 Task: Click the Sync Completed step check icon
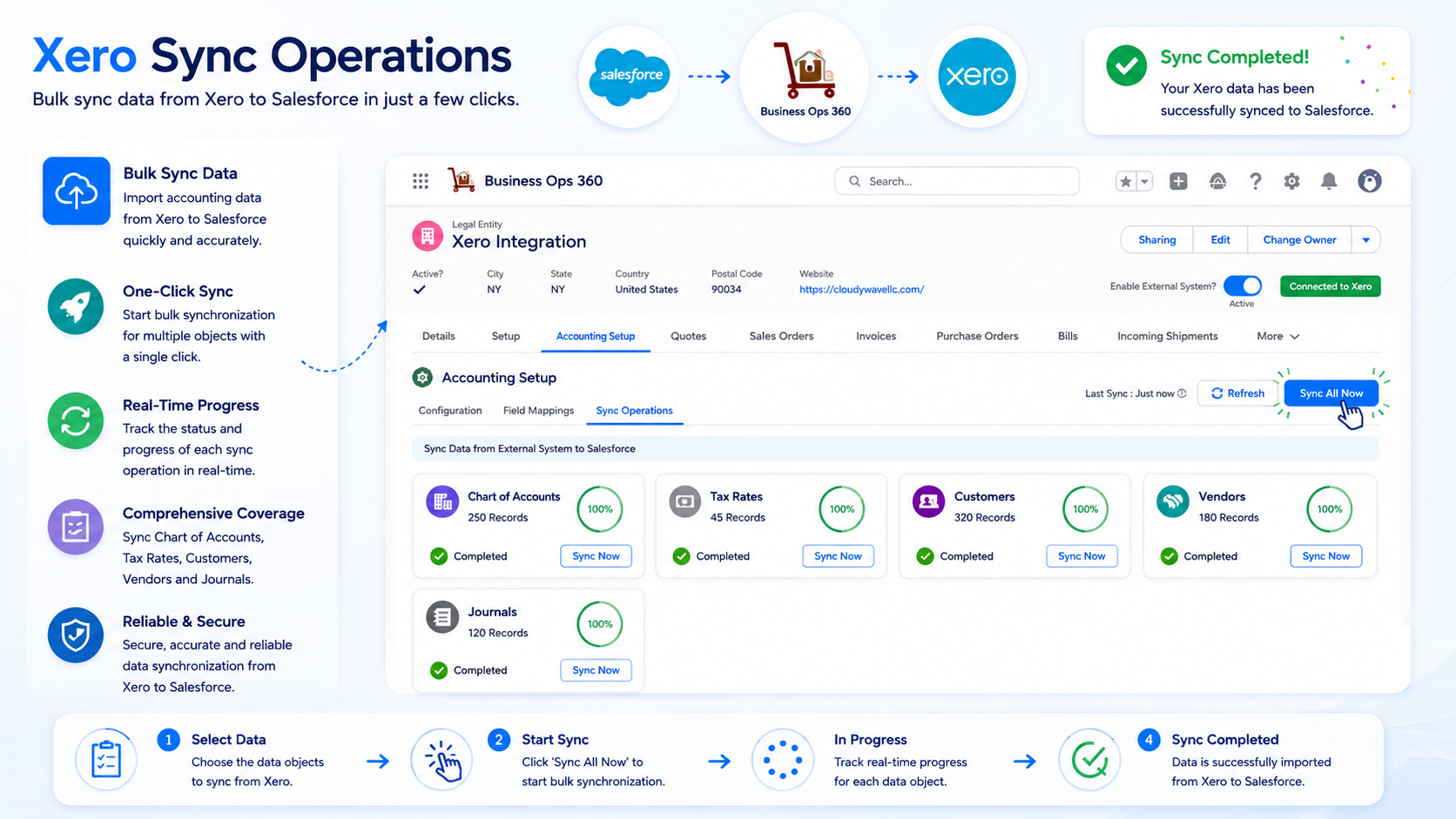[x=1089, y=760]
